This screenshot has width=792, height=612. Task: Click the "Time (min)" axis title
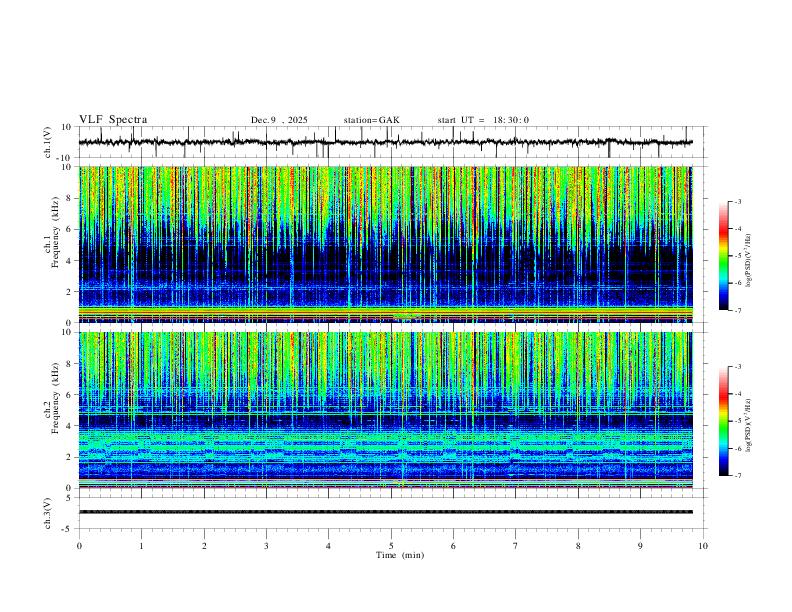(400, 555)
